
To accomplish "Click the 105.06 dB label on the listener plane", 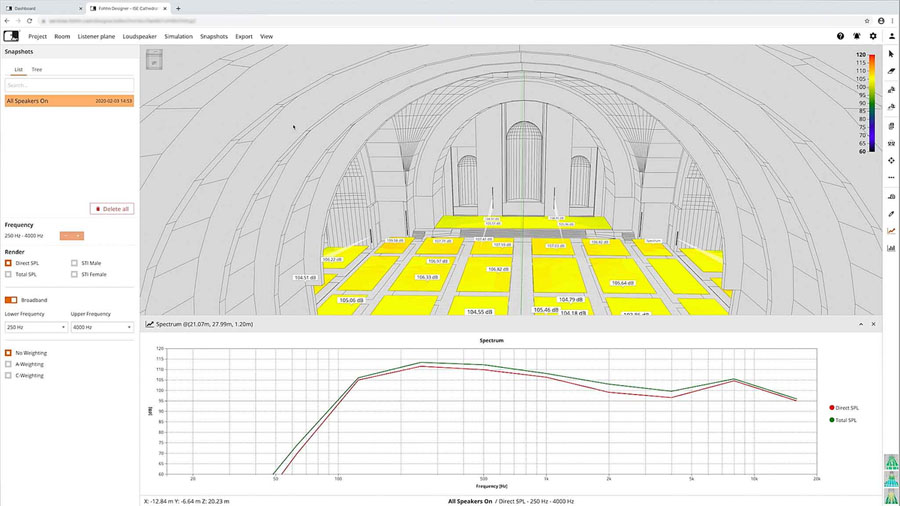I will click(x=351, y=300).
